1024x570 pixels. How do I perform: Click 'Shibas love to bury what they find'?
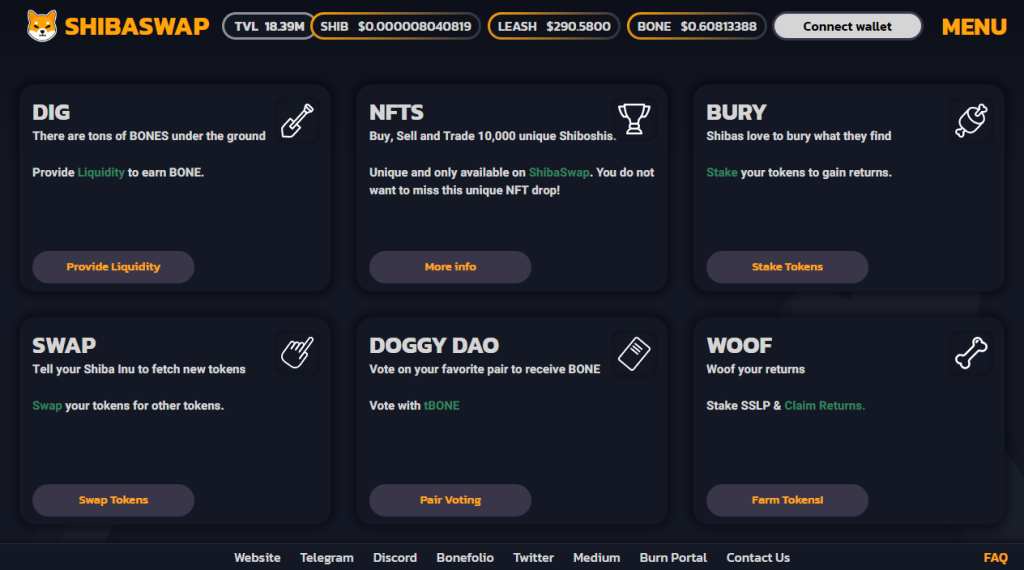click(x=799, y=136)
